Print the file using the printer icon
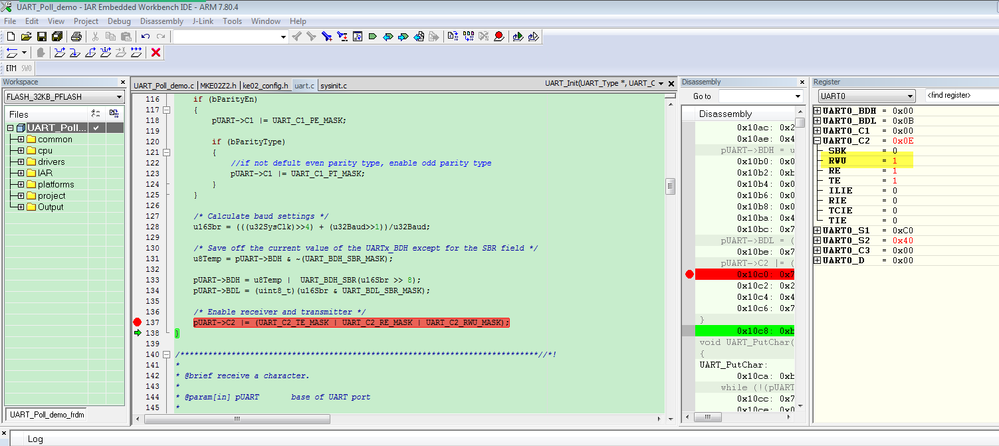The width and height of the screenshot is (999, 446). (76, 36)
